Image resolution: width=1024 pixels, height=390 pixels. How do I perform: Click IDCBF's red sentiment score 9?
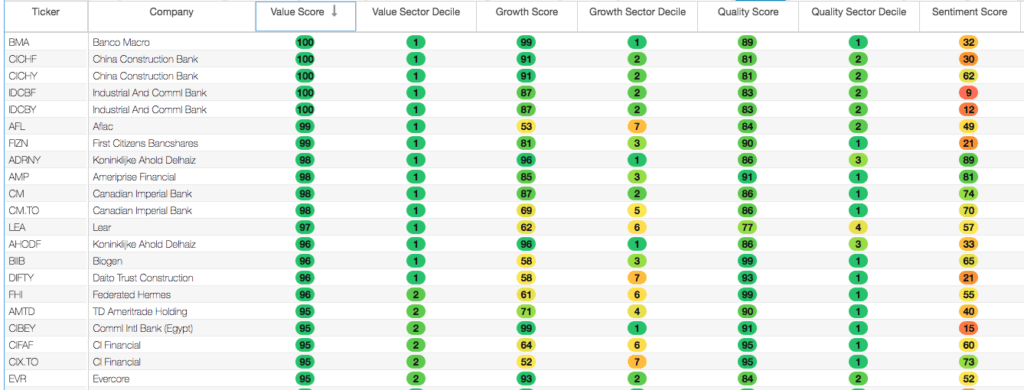coord(968,93)
